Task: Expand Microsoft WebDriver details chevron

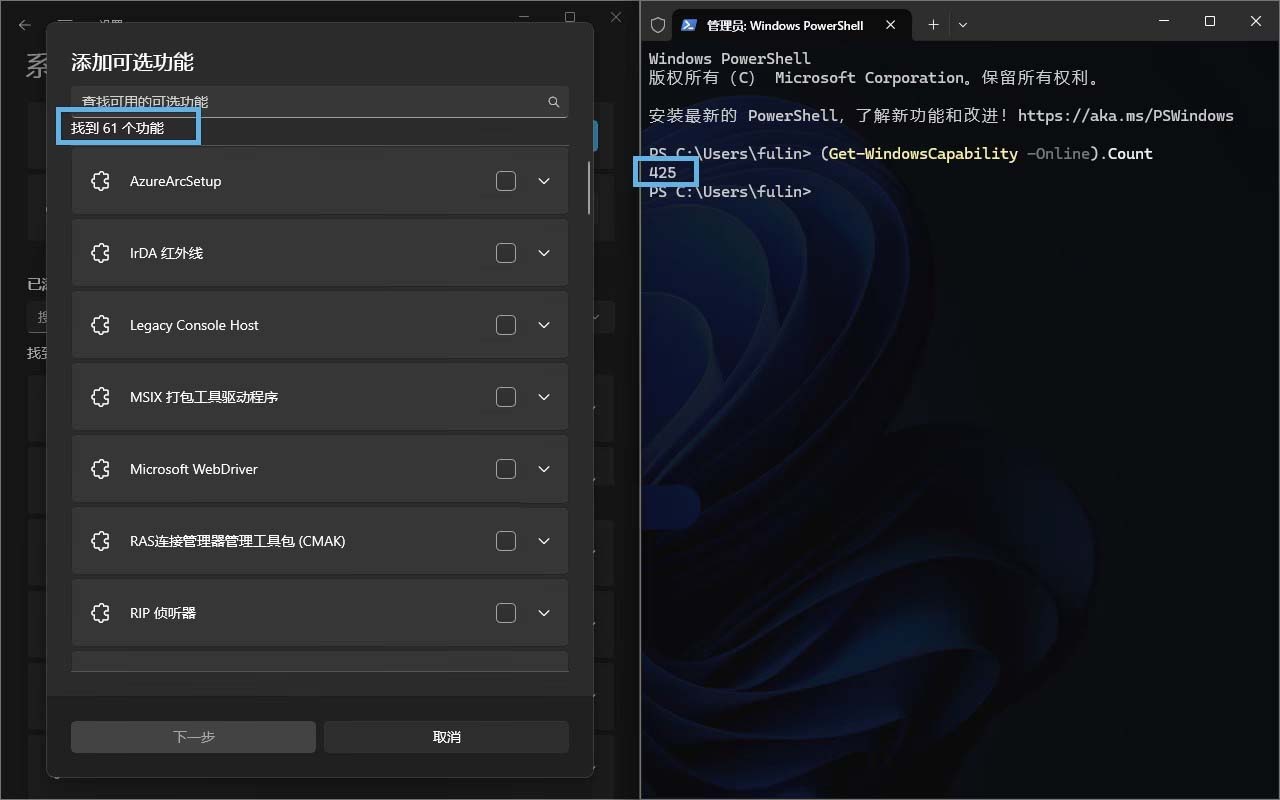Action: (x=544, y=469)
